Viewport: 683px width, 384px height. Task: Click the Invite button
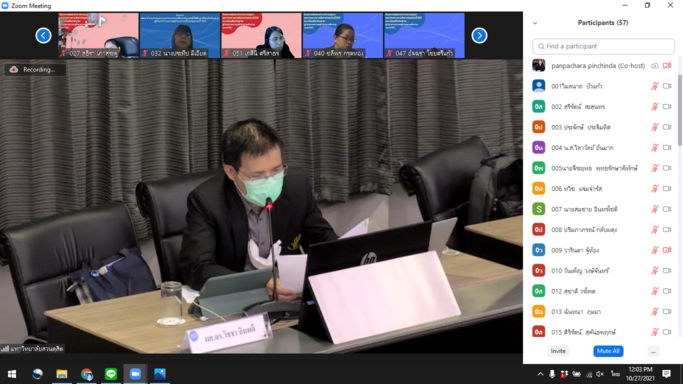[558, 351]
